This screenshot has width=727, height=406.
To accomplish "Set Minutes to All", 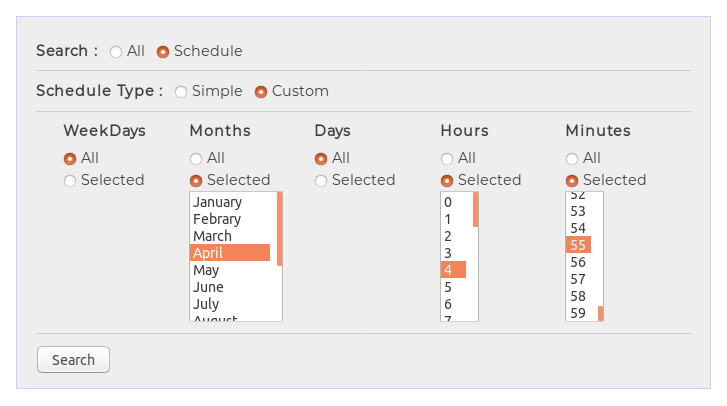I will [572, 159].
